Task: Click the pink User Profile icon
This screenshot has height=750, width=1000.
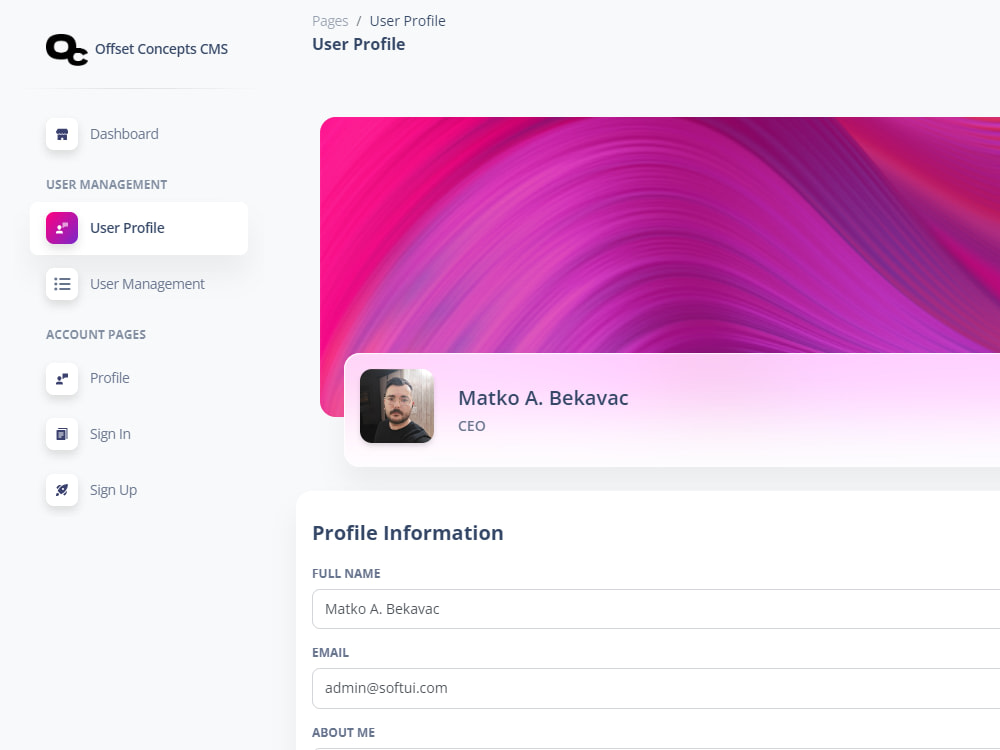Action: [62, 228]
